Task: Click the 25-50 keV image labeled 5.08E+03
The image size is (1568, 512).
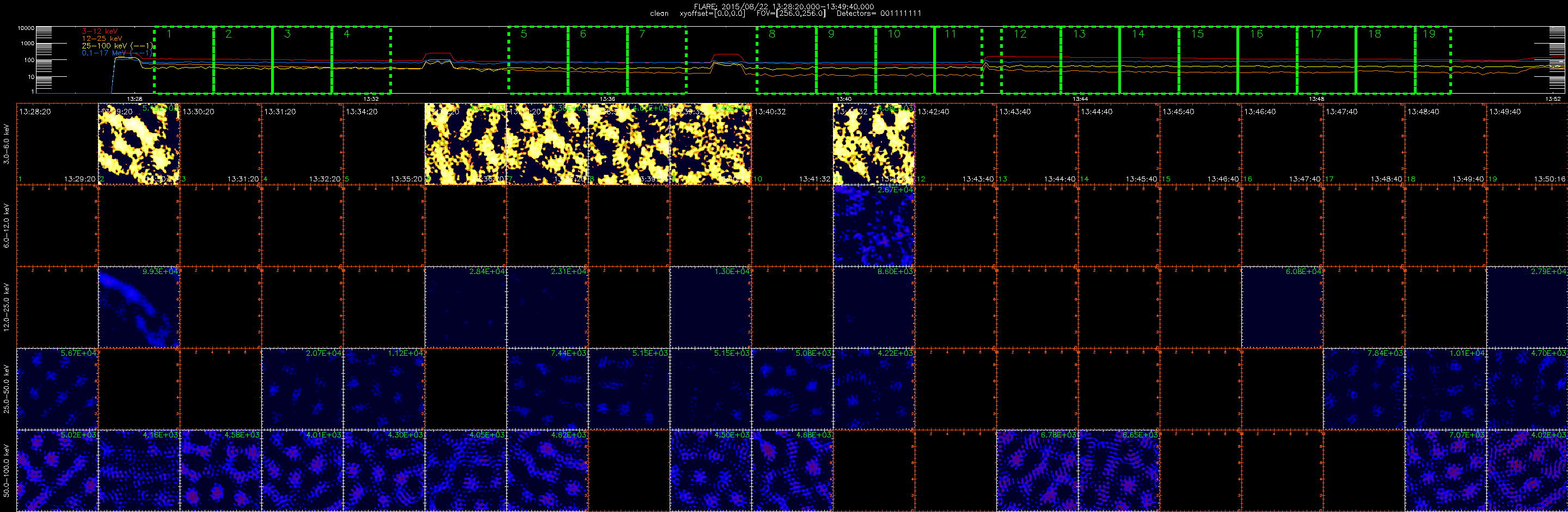Action: pyautogui.click(x=792, y=389)
